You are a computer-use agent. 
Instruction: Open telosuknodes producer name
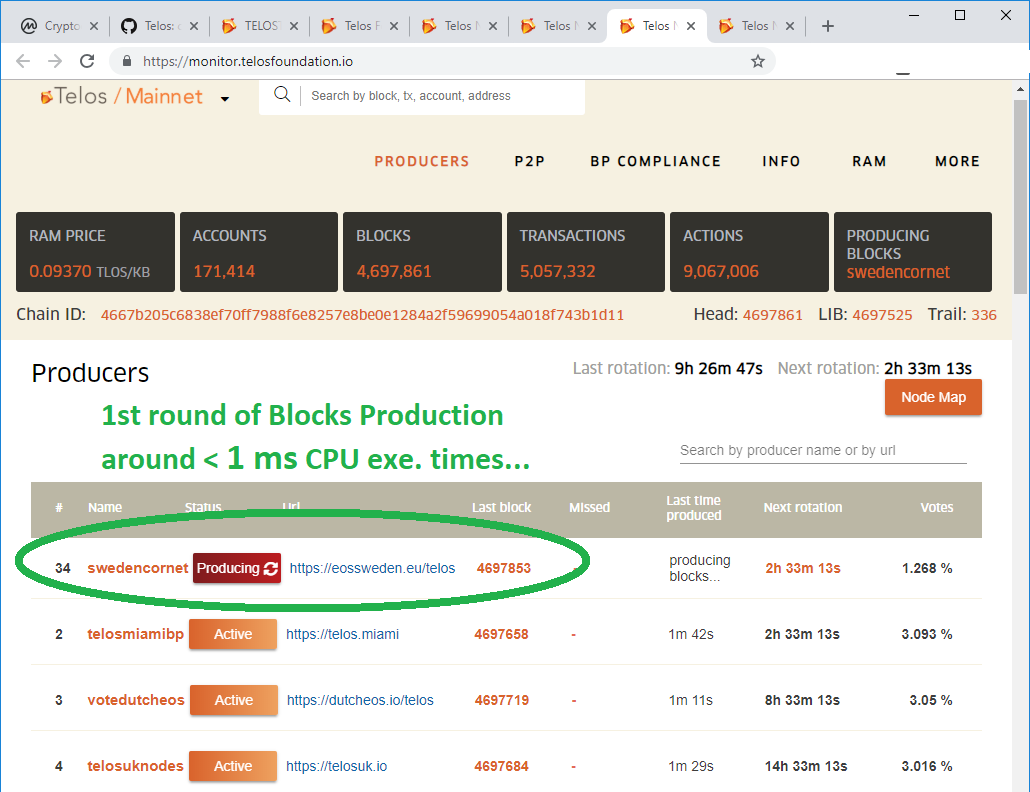135,766
